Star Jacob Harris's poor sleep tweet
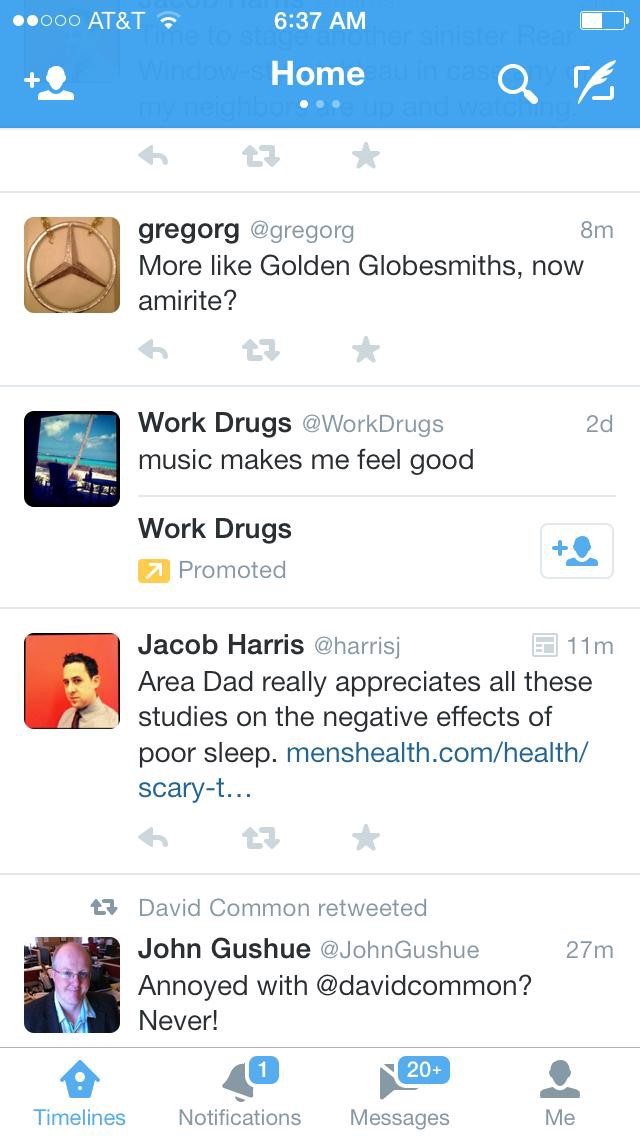Image resolution: width=640 pixels, height=1136 pixels. (x=366, y=838)
